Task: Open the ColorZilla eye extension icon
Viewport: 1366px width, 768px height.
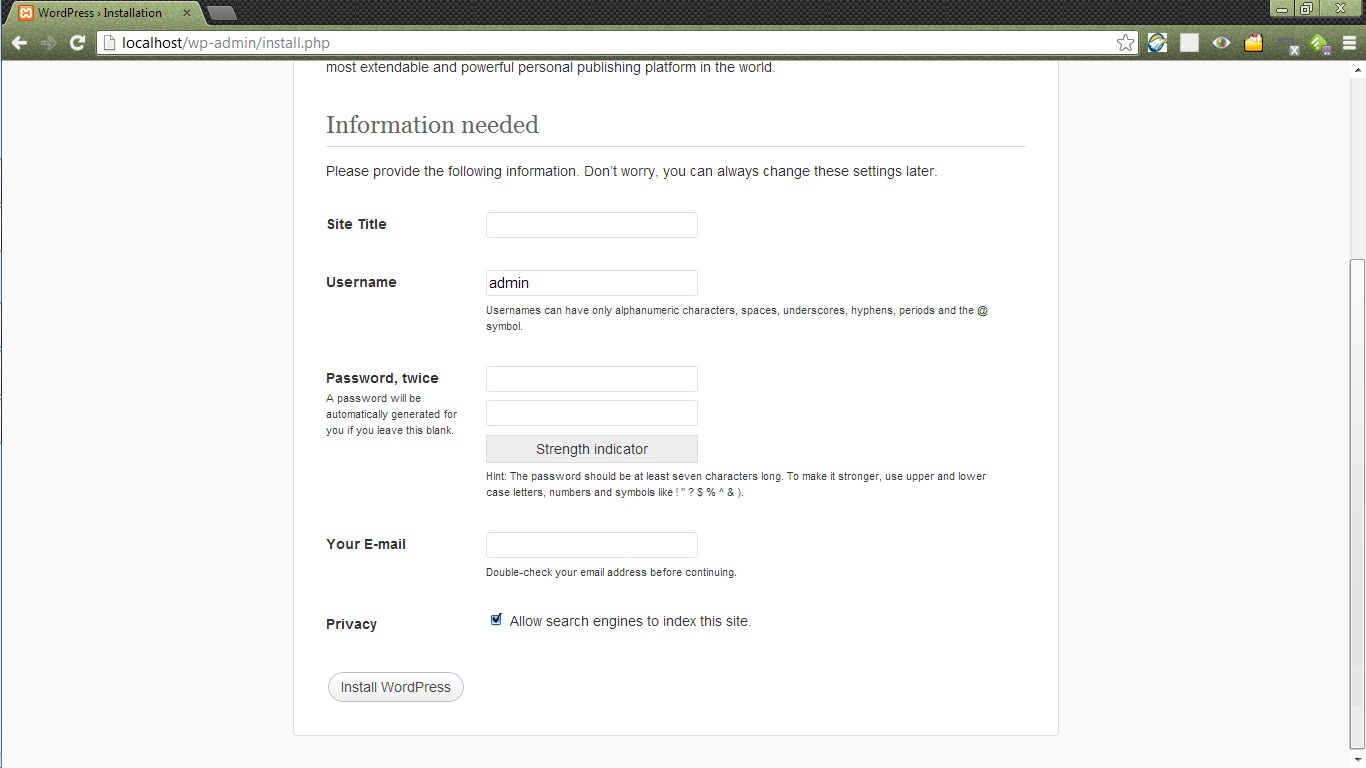Action: pos(1220,43)
